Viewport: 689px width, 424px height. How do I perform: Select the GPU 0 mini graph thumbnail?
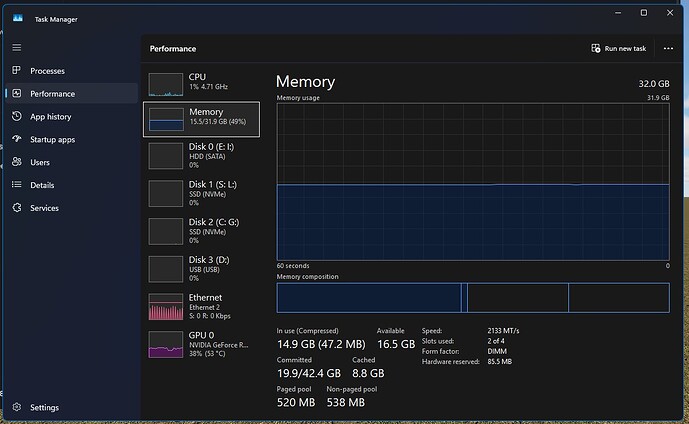point(166,344)
